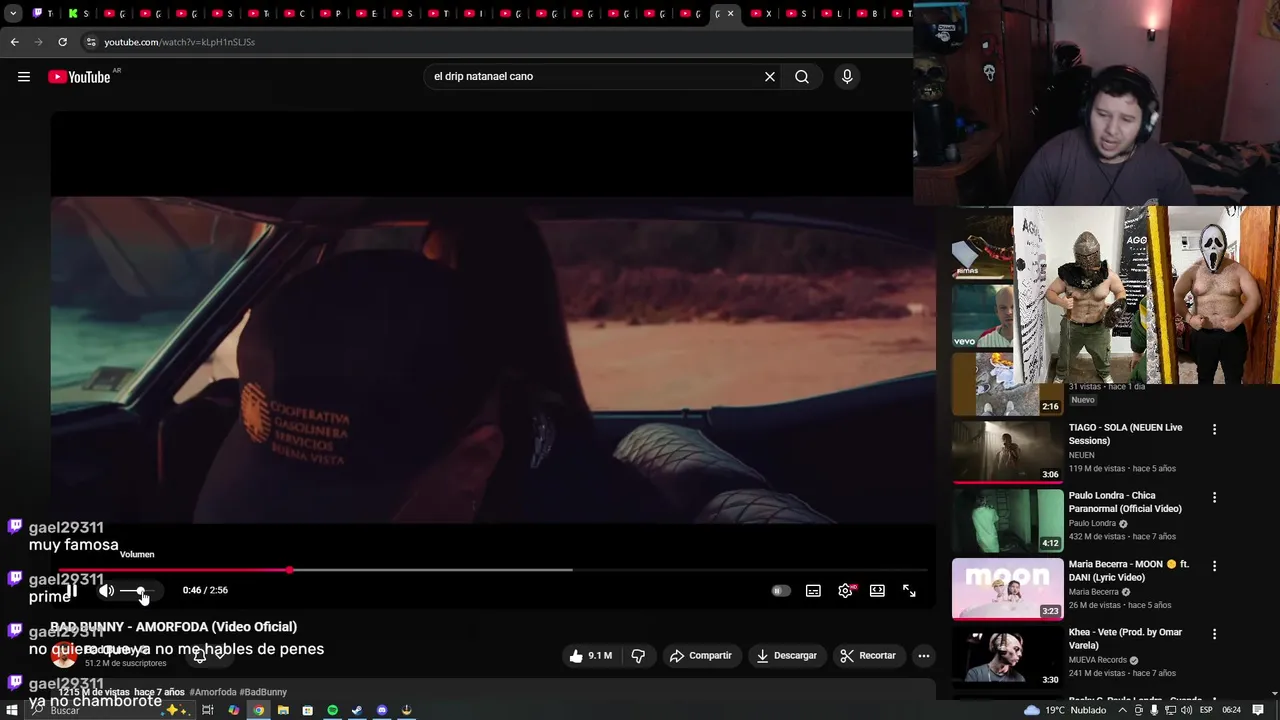
Task: Open the Bad Bunny channel avatar
Action: click(64, 656)
